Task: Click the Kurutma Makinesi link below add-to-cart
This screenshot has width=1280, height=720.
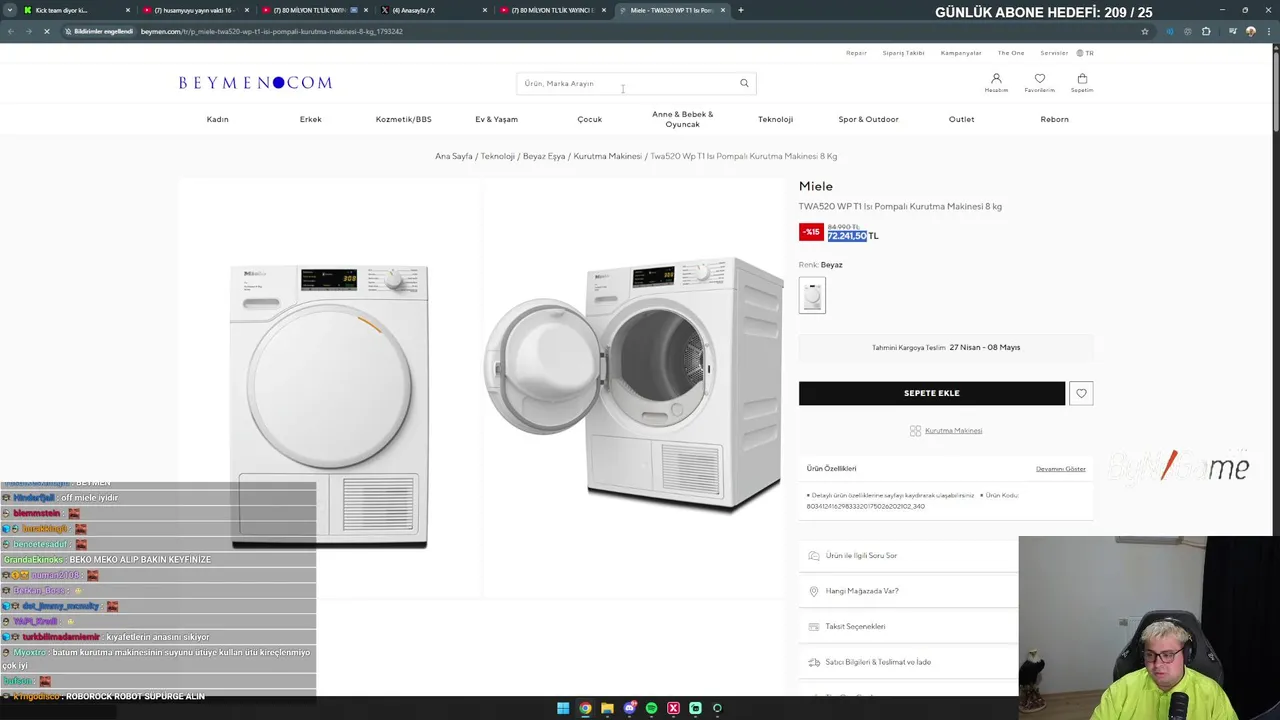Action: [954, 431]
